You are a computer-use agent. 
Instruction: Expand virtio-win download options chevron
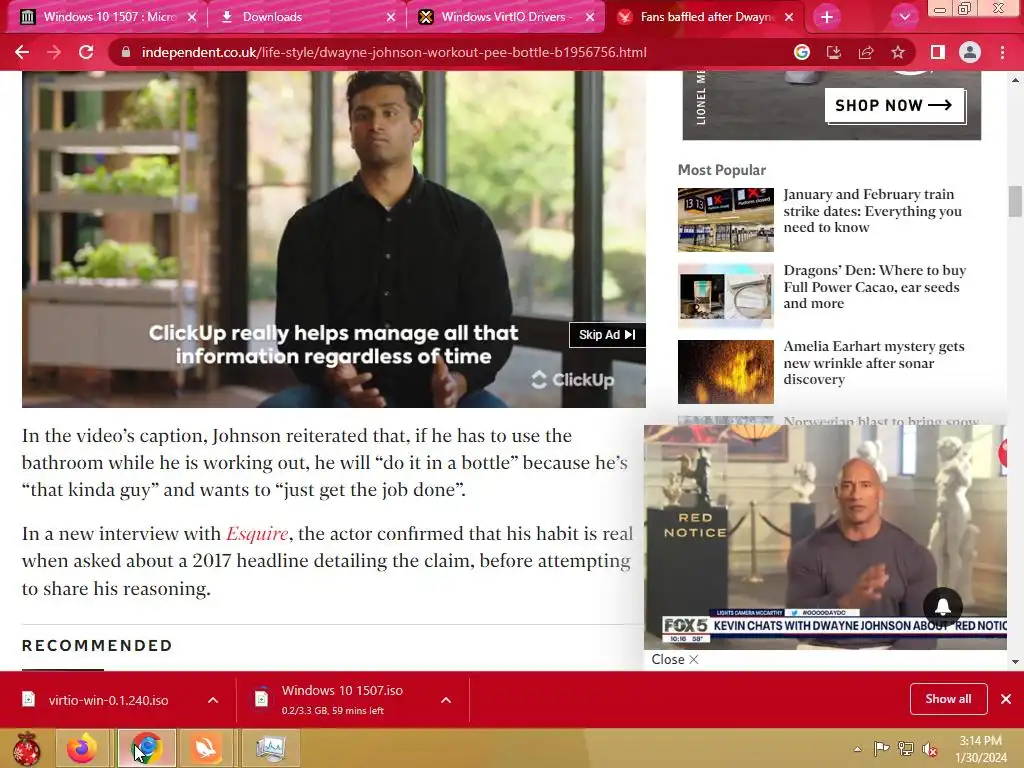click(x=213, y=700)
